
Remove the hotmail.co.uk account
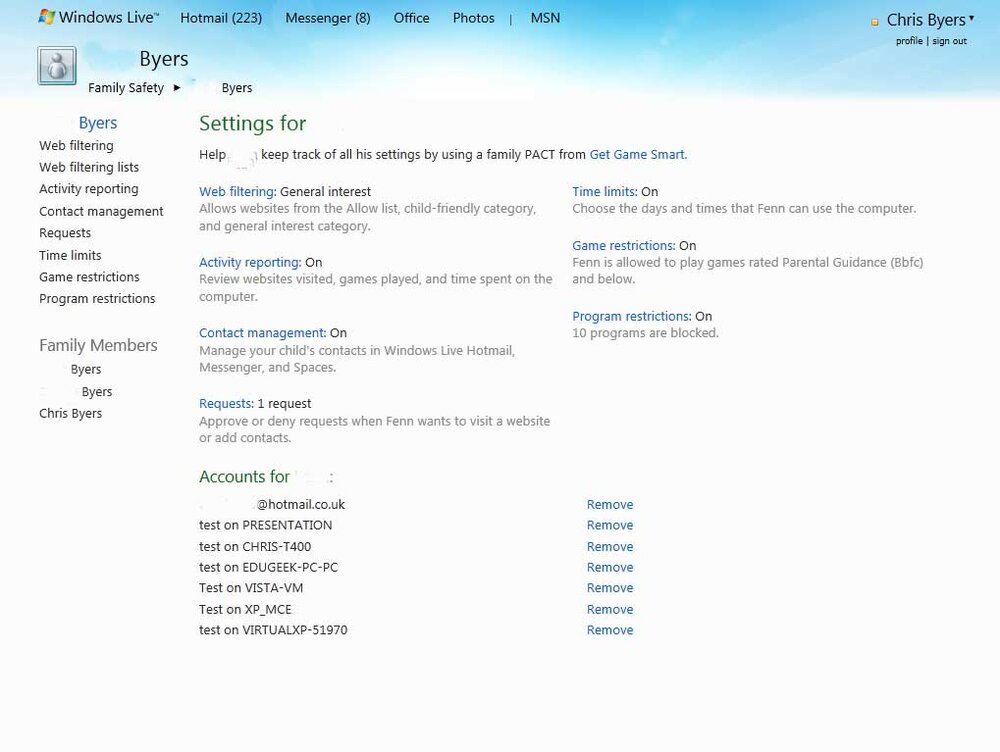coord(610,505)
